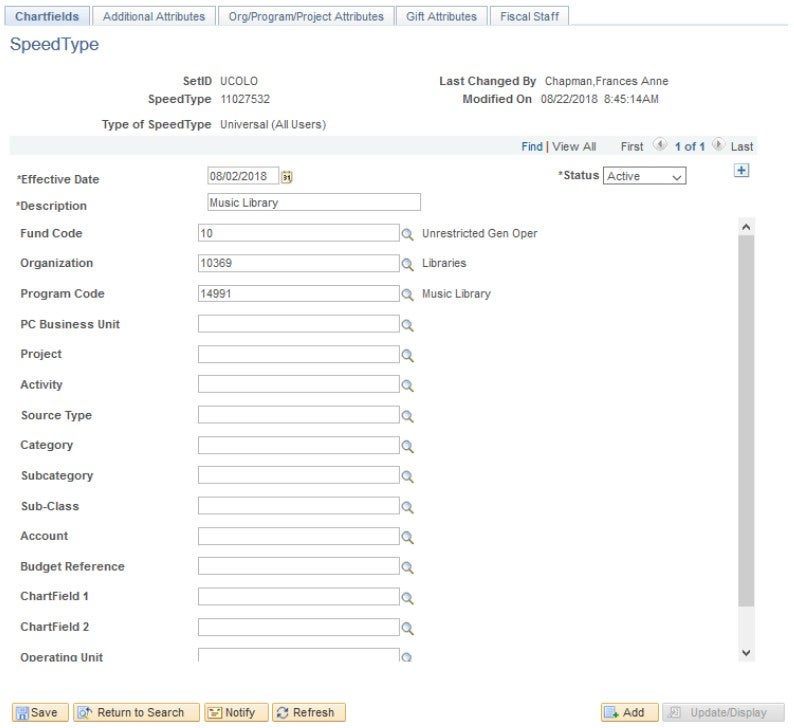Click into the PC Business Unit field
This screenshot has width=794, height=728.
pos(299,324)
